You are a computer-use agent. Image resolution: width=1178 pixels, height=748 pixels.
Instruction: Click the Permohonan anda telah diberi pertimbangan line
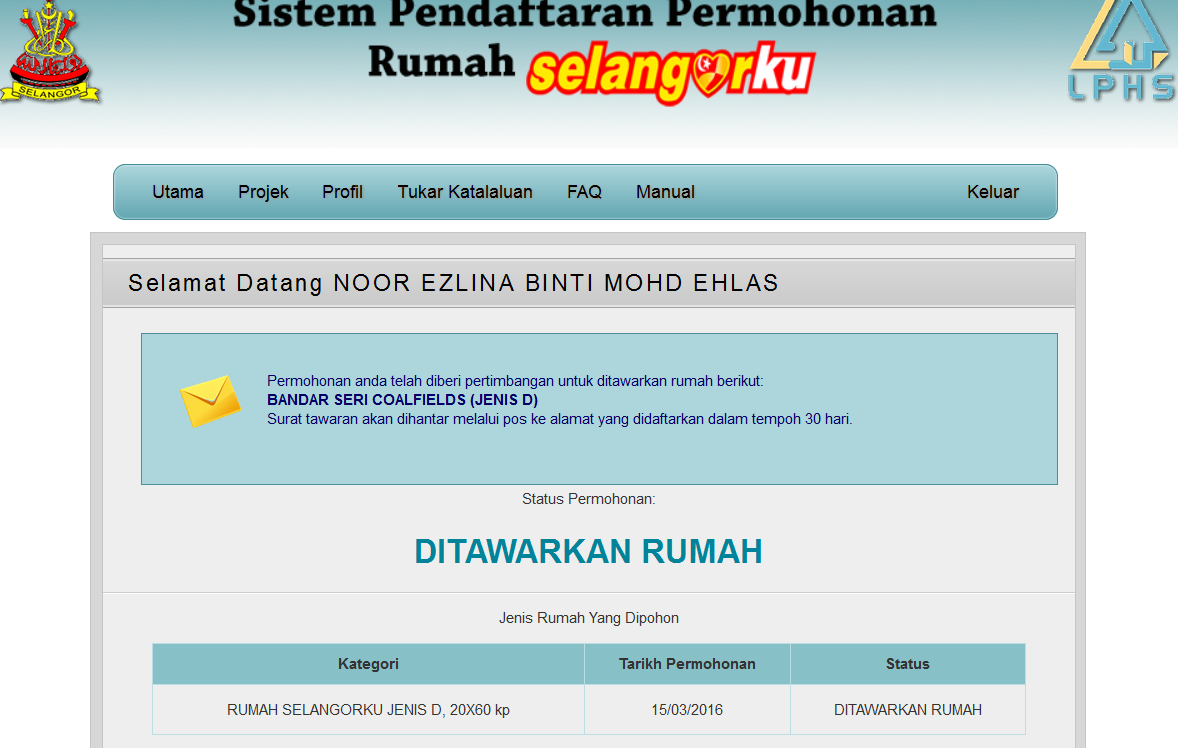coord(515,382)
